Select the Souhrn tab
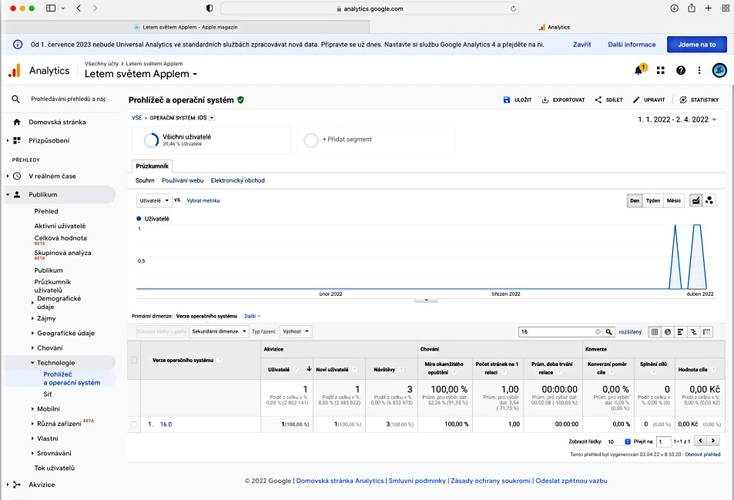The height and width of the screenshot is (500, 734). (x=145, y=180)
